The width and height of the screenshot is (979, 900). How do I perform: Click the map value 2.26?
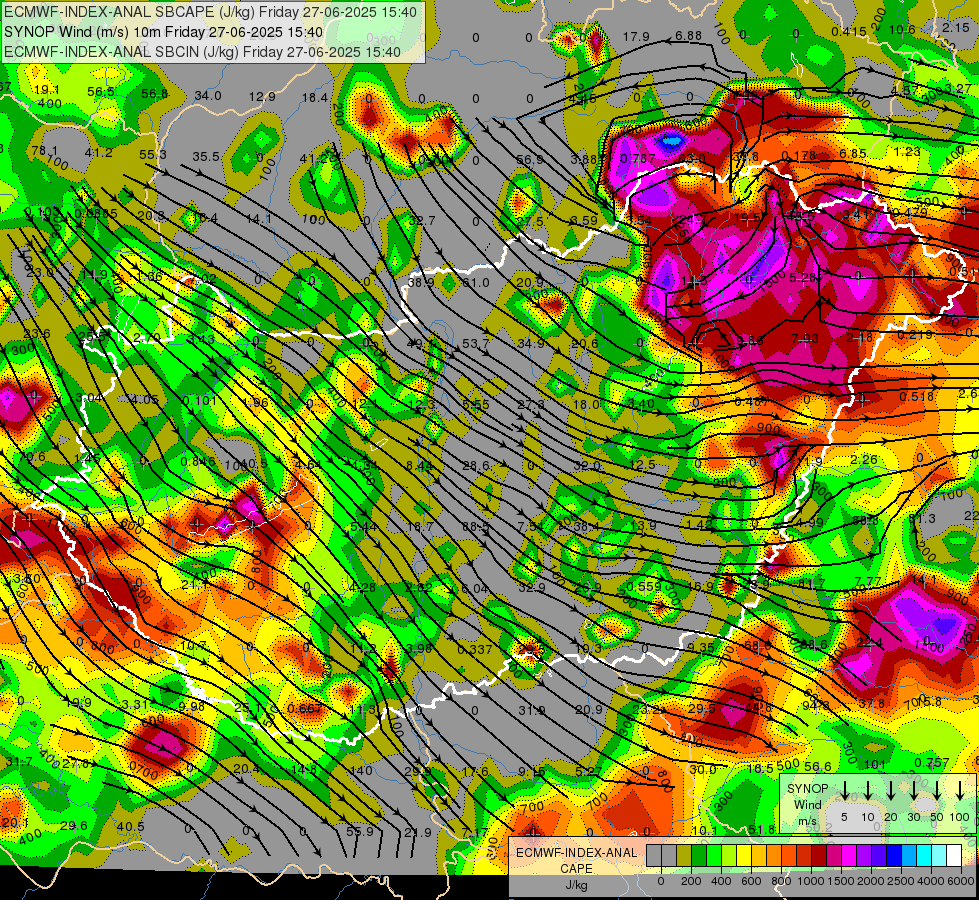click(864, 460)
